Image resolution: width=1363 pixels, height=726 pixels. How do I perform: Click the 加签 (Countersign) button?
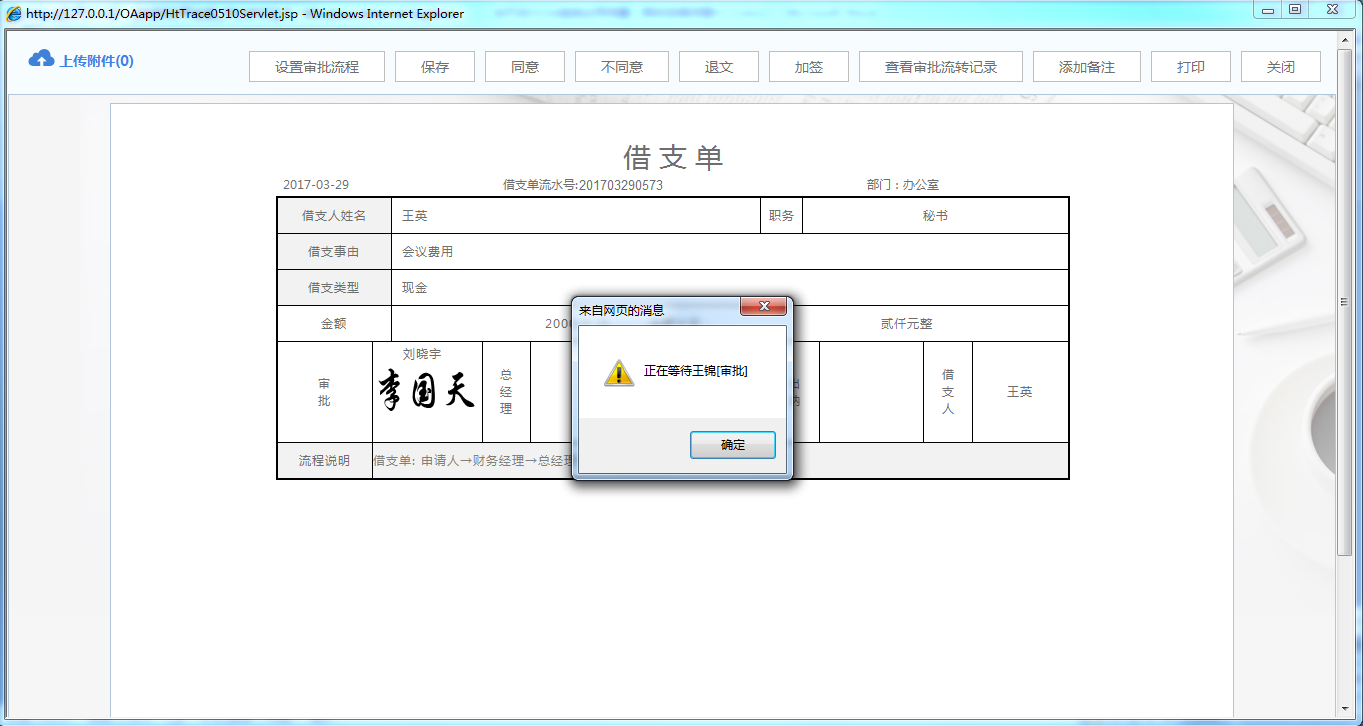point(808,66)
